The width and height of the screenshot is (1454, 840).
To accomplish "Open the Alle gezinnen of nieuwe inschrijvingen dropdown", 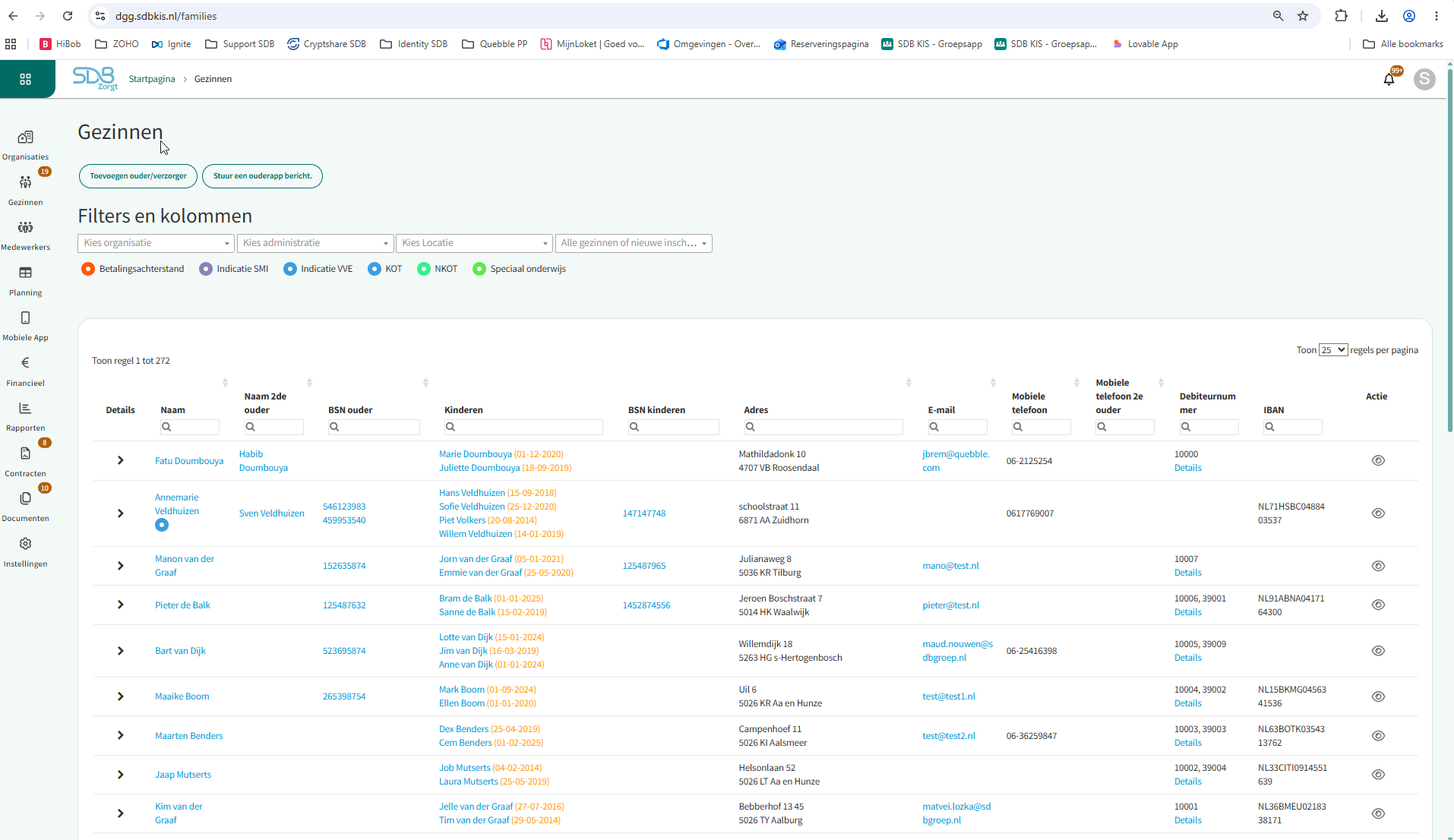I will 634,243.
